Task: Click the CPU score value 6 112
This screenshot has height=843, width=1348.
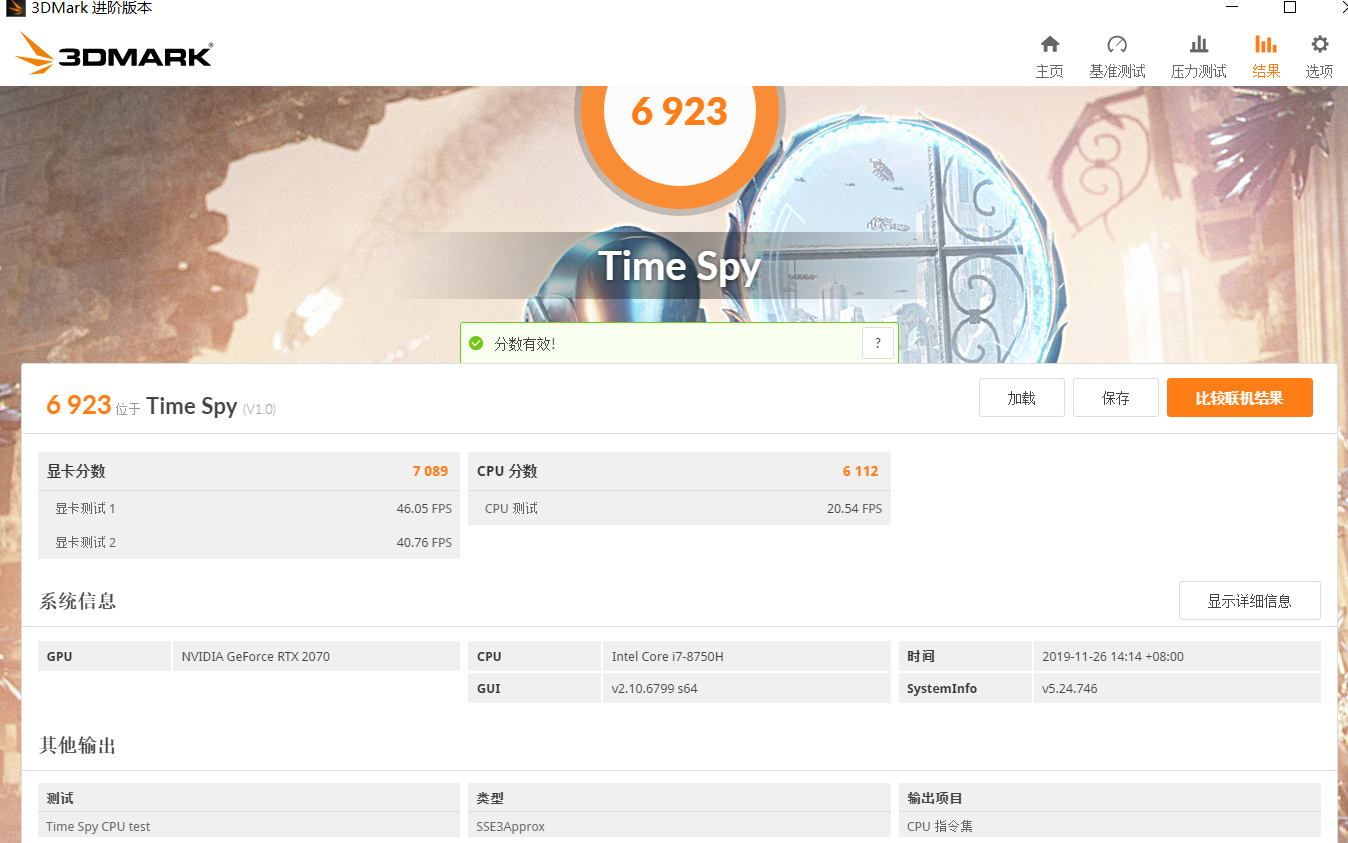Action: [x=860, y=471]
